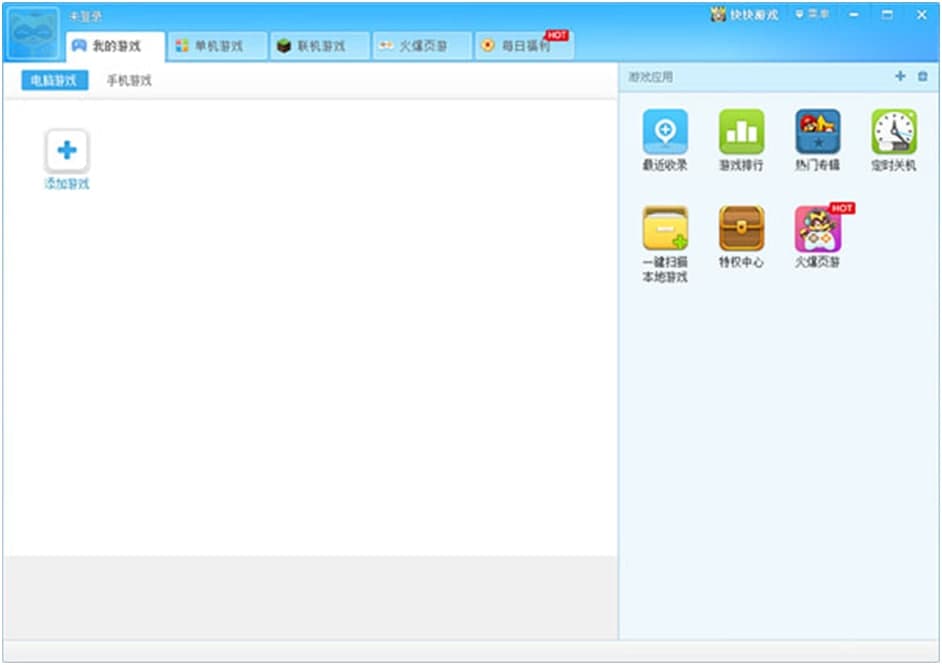942x665 pixels.
Task: Select the 电脑游戏 sub-tab
Action: pyautogui.click(x=55, y=80)
